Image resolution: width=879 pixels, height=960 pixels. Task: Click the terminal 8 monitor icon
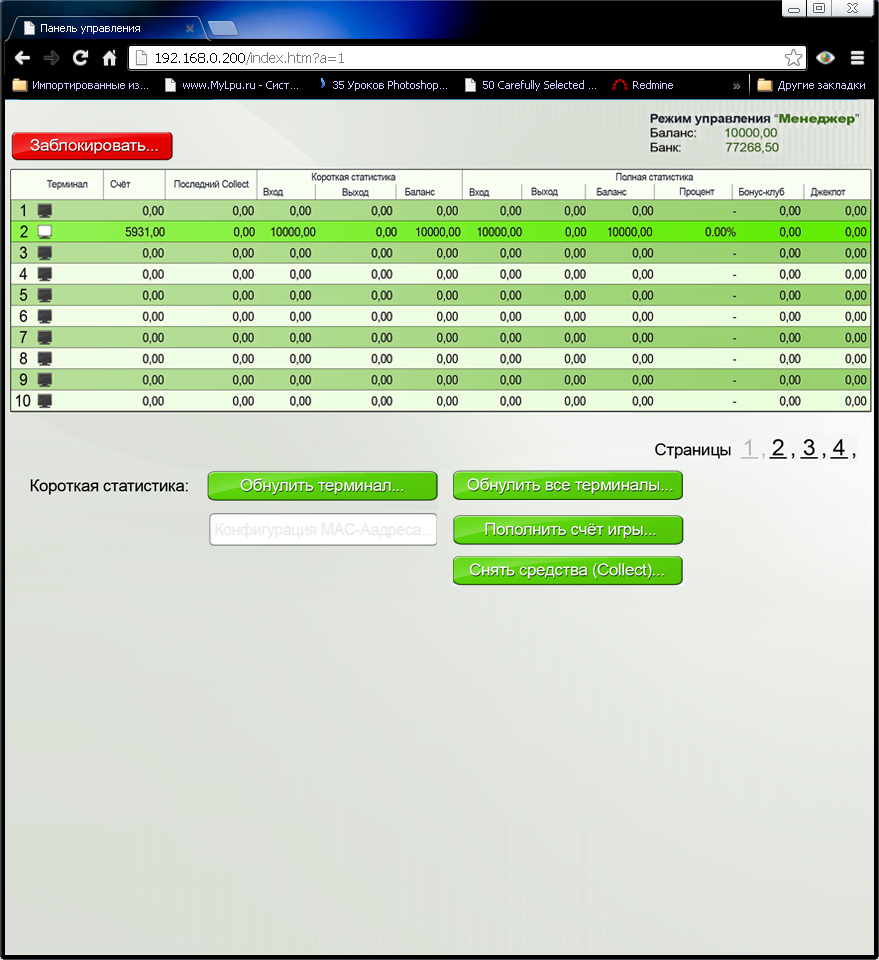pos(45,359)
